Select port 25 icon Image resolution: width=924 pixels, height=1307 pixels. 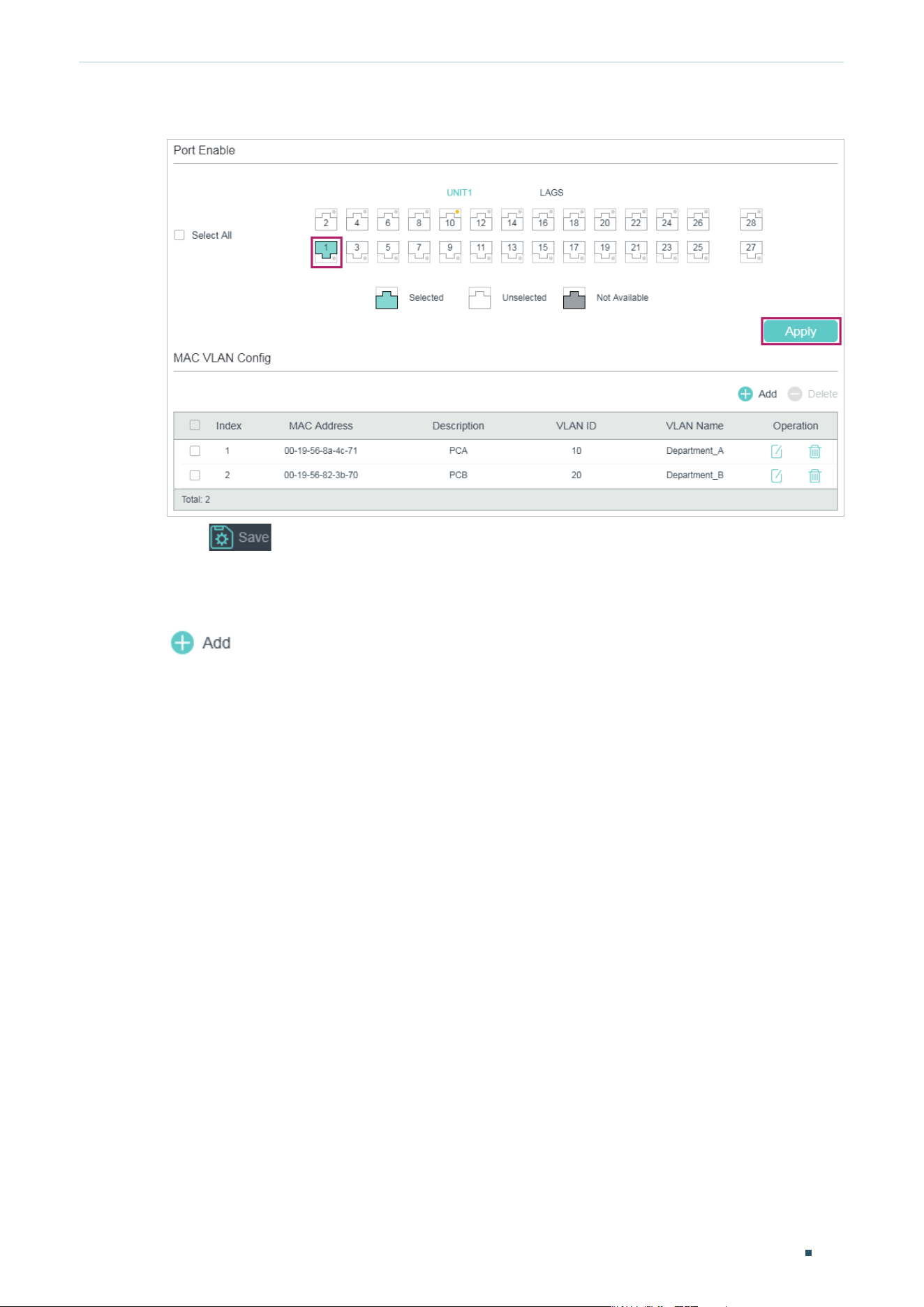[698, 251]
